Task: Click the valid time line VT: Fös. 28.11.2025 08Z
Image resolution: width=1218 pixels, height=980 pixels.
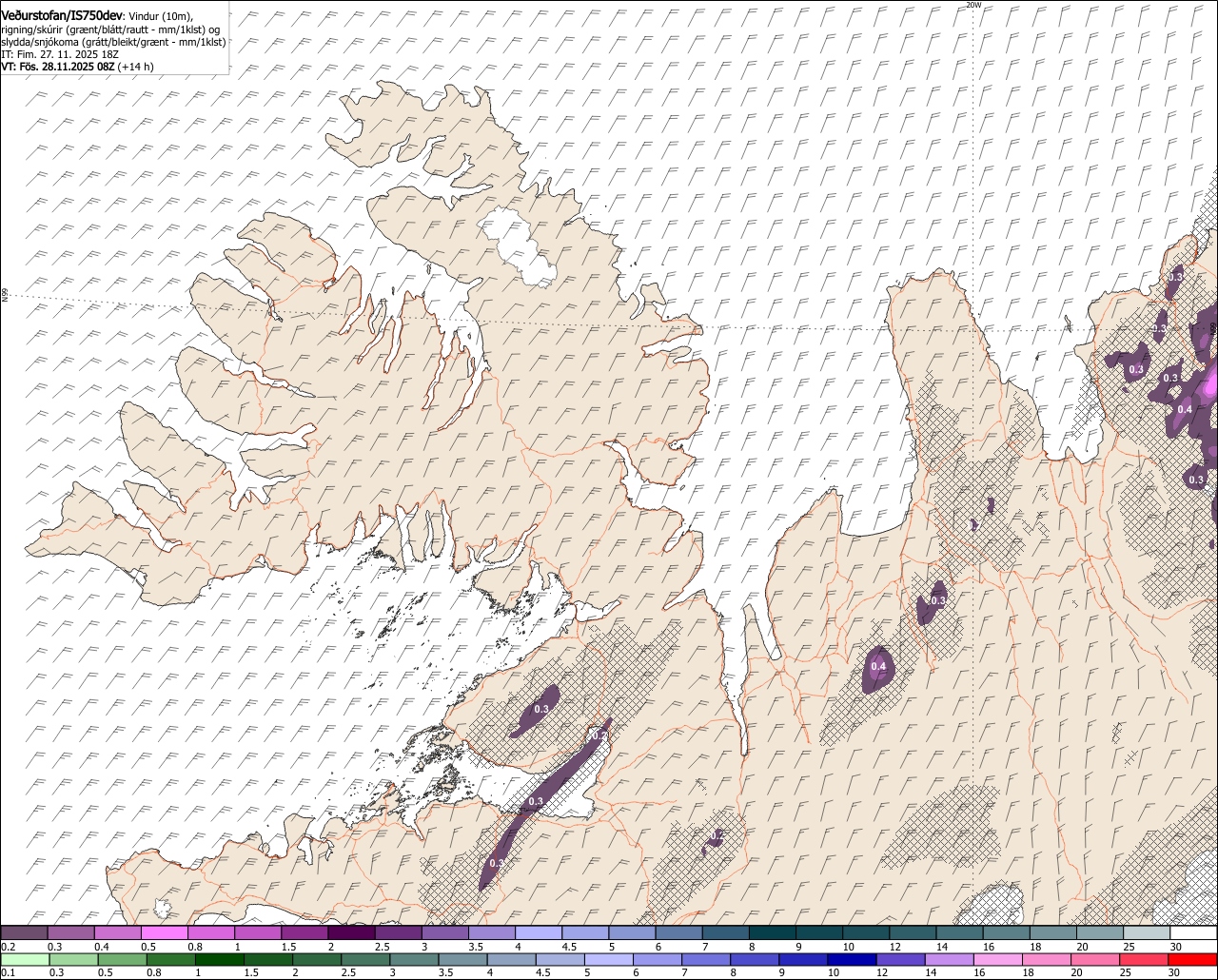Action: [x=59, y=67]
